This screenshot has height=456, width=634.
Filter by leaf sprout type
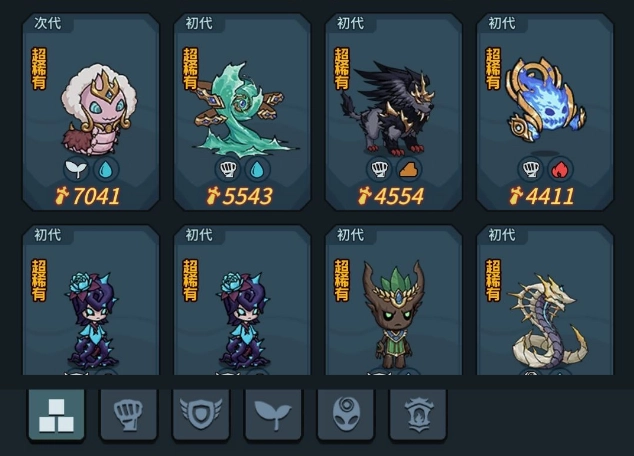tap(273, 415)
